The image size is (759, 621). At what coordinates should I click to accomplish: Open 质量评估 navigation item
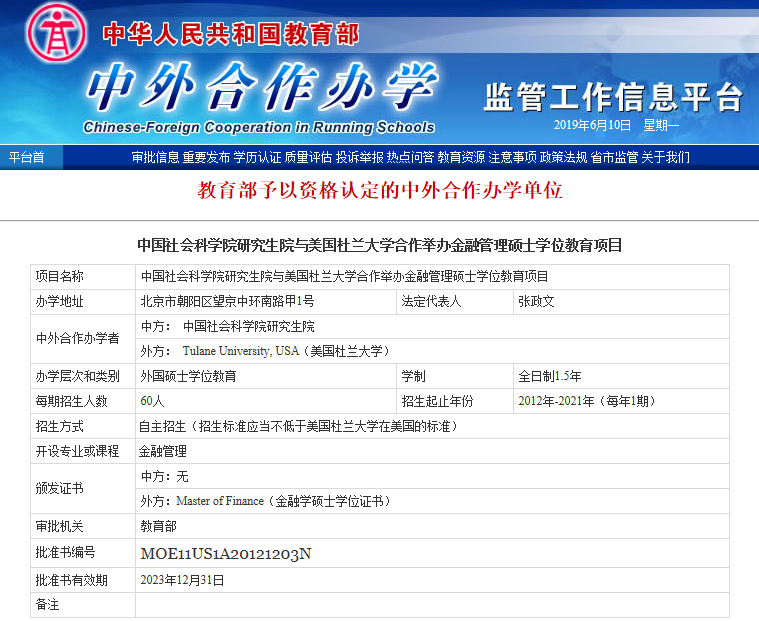(x=308, y=157)
